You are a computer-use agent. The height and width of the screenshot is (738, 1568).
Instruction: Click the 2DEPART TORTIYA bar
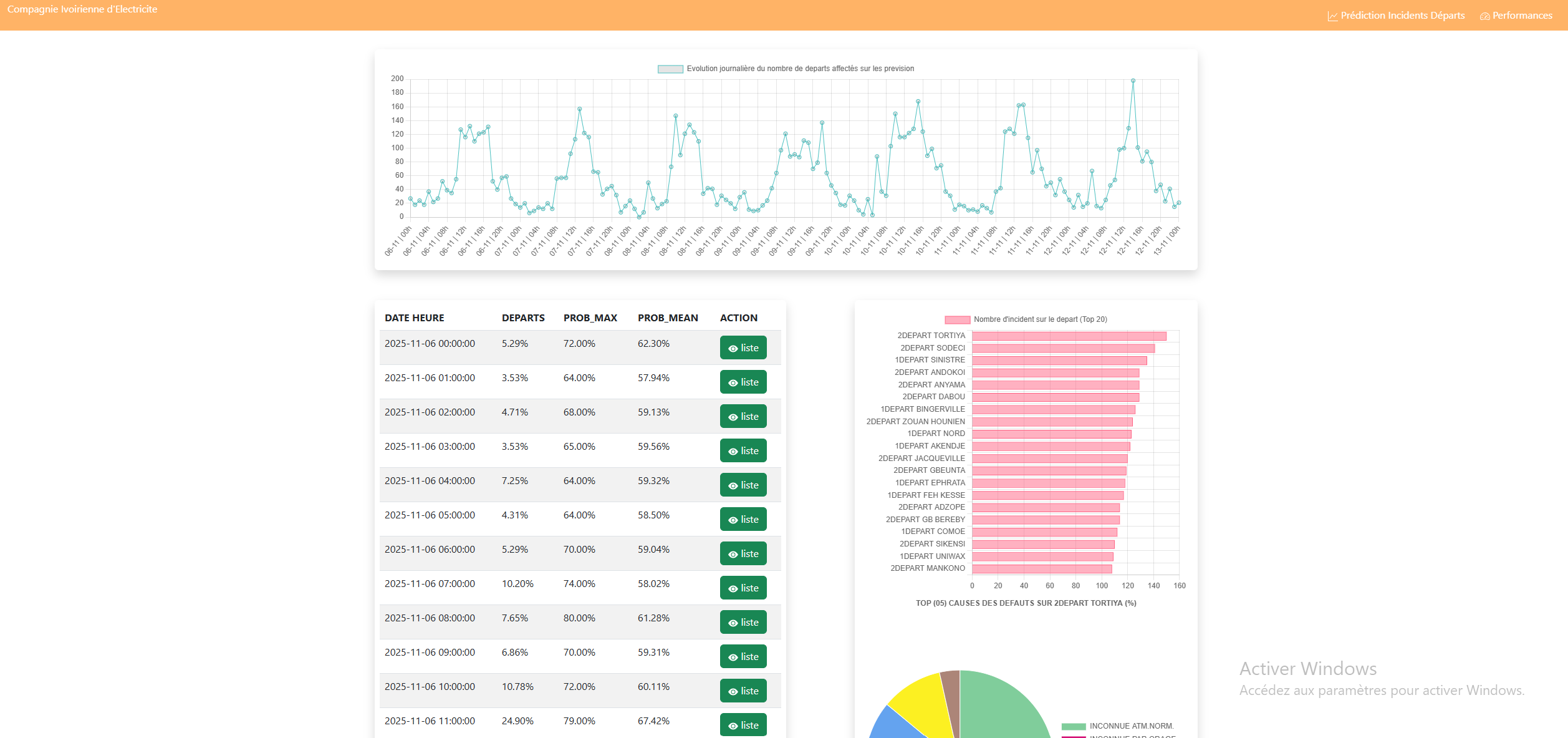(1069, 336)
